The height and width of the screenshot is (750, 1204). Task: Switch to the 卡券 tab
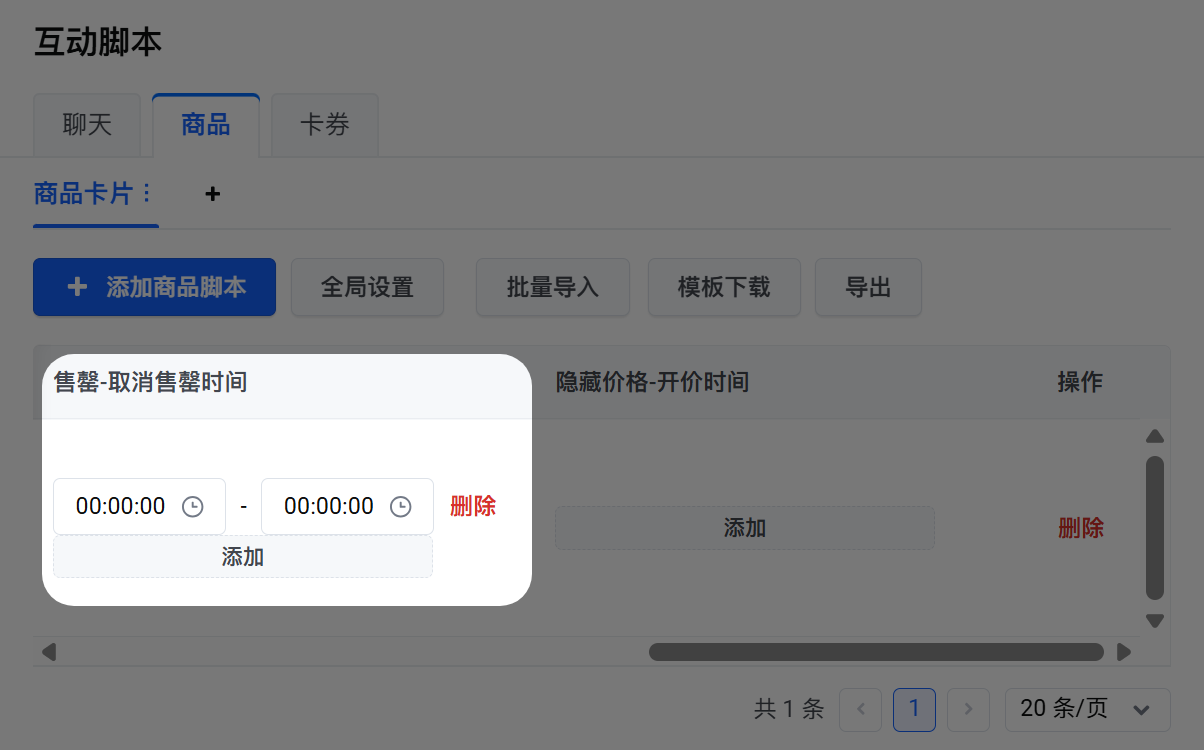325,125
